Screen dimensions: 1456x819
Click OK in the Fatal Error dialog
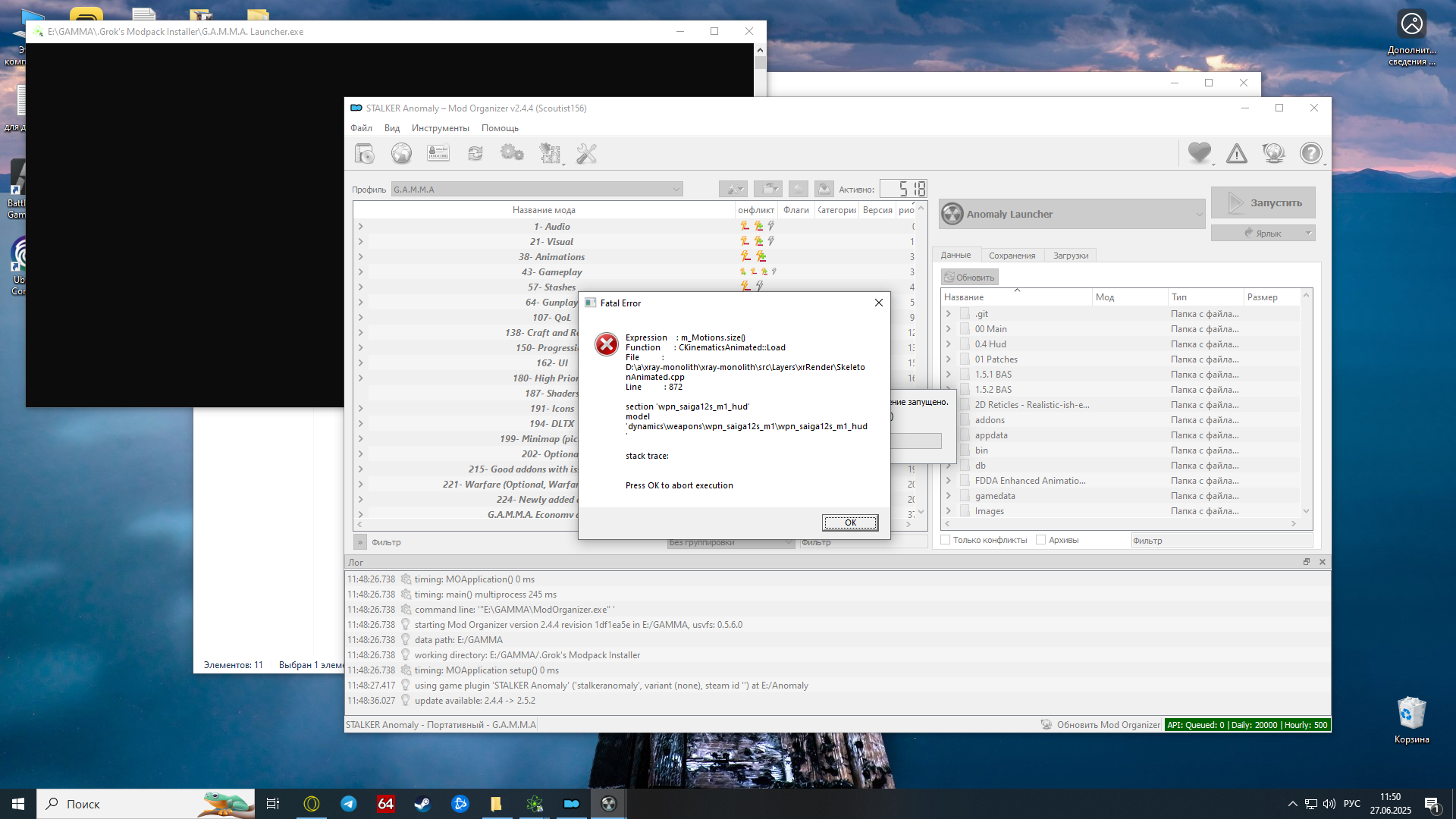850,522
